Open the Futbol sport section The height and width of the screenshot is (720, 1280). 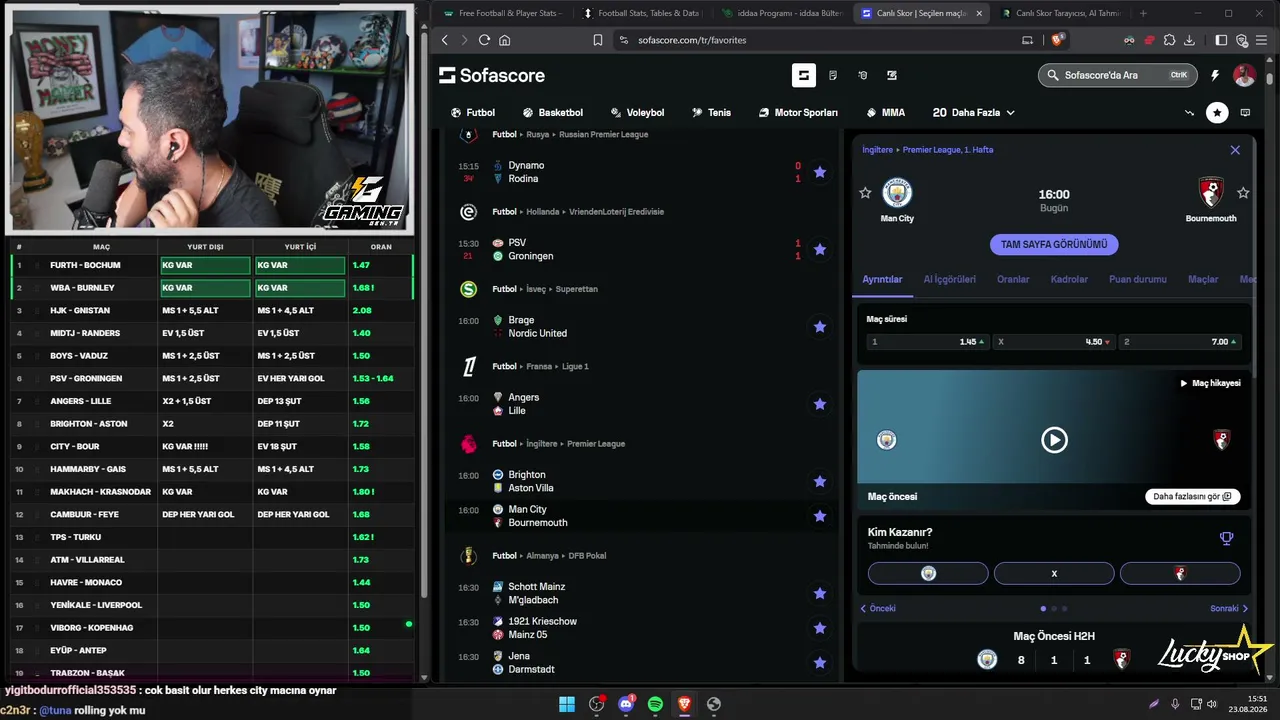tap(472, 113)
